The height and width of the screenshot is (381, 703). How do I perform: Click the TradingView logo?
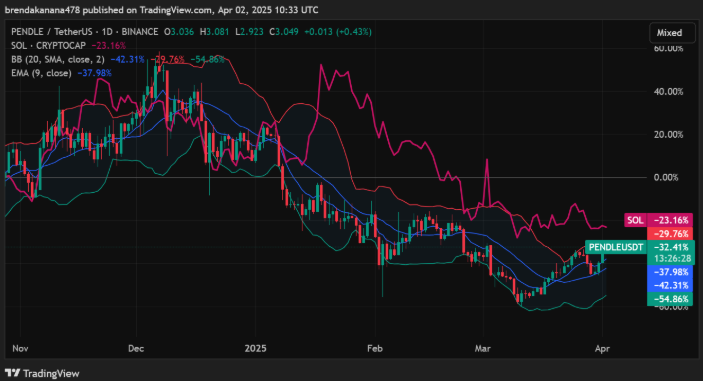tap(42, 373)
